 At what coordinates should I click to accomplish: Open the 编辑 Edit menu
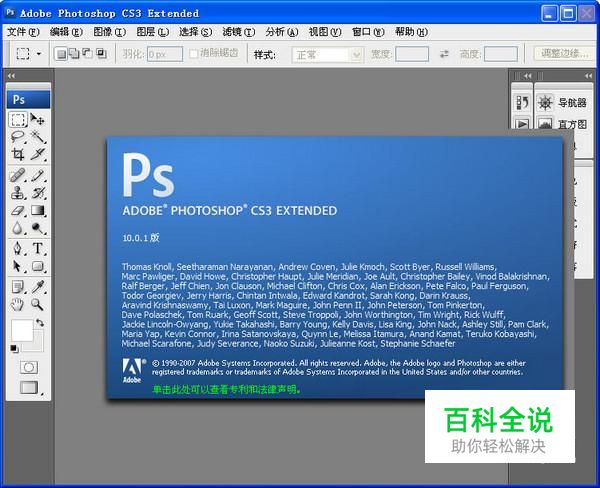point(66,32)
